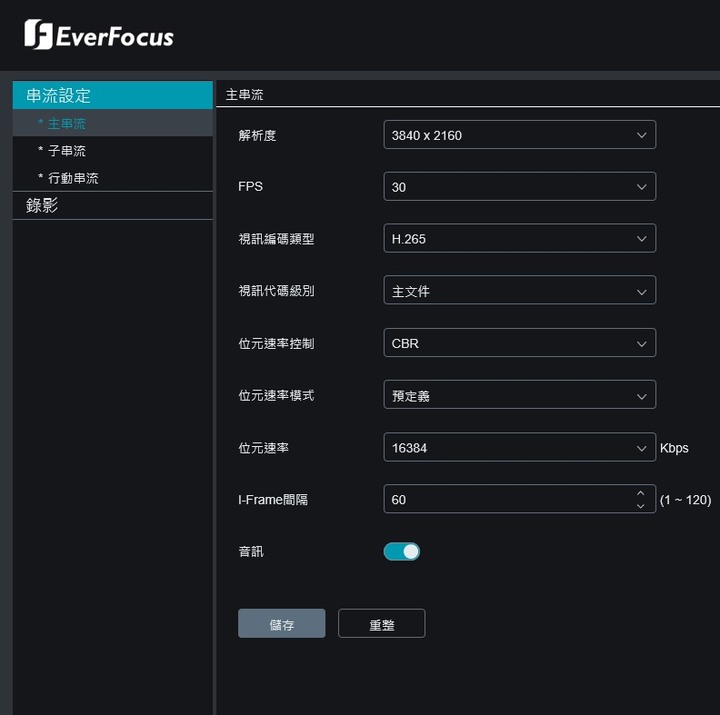
Task: Click chevron of 16384 Kbps bitrate dropdown
Action: [641, 448]
